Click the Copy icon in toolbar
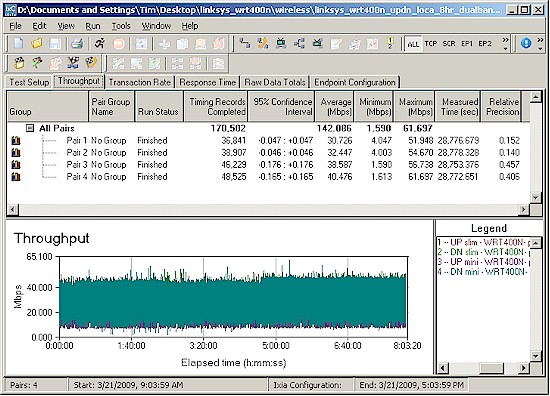 [x=182, y=43]
